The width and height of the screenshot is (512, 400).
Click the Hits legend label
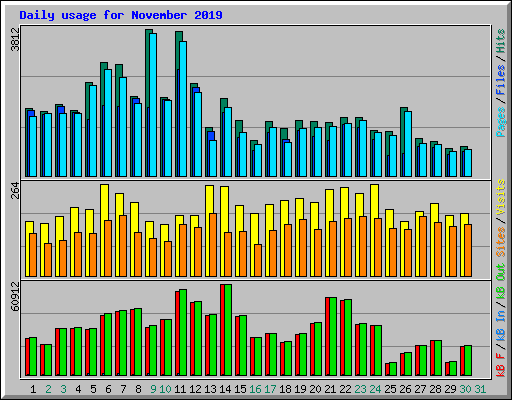click(x=500, y=41)
